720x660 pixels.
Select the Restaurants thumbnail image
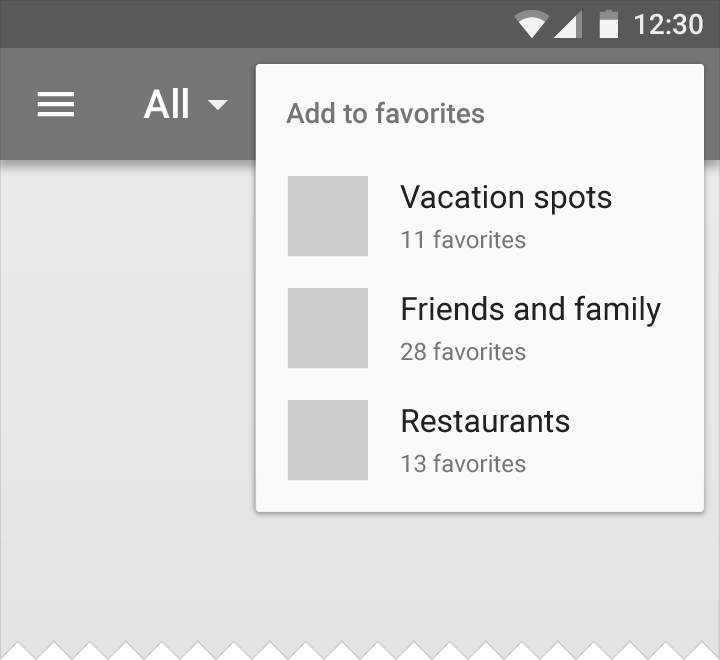click(x=328, y=440)
